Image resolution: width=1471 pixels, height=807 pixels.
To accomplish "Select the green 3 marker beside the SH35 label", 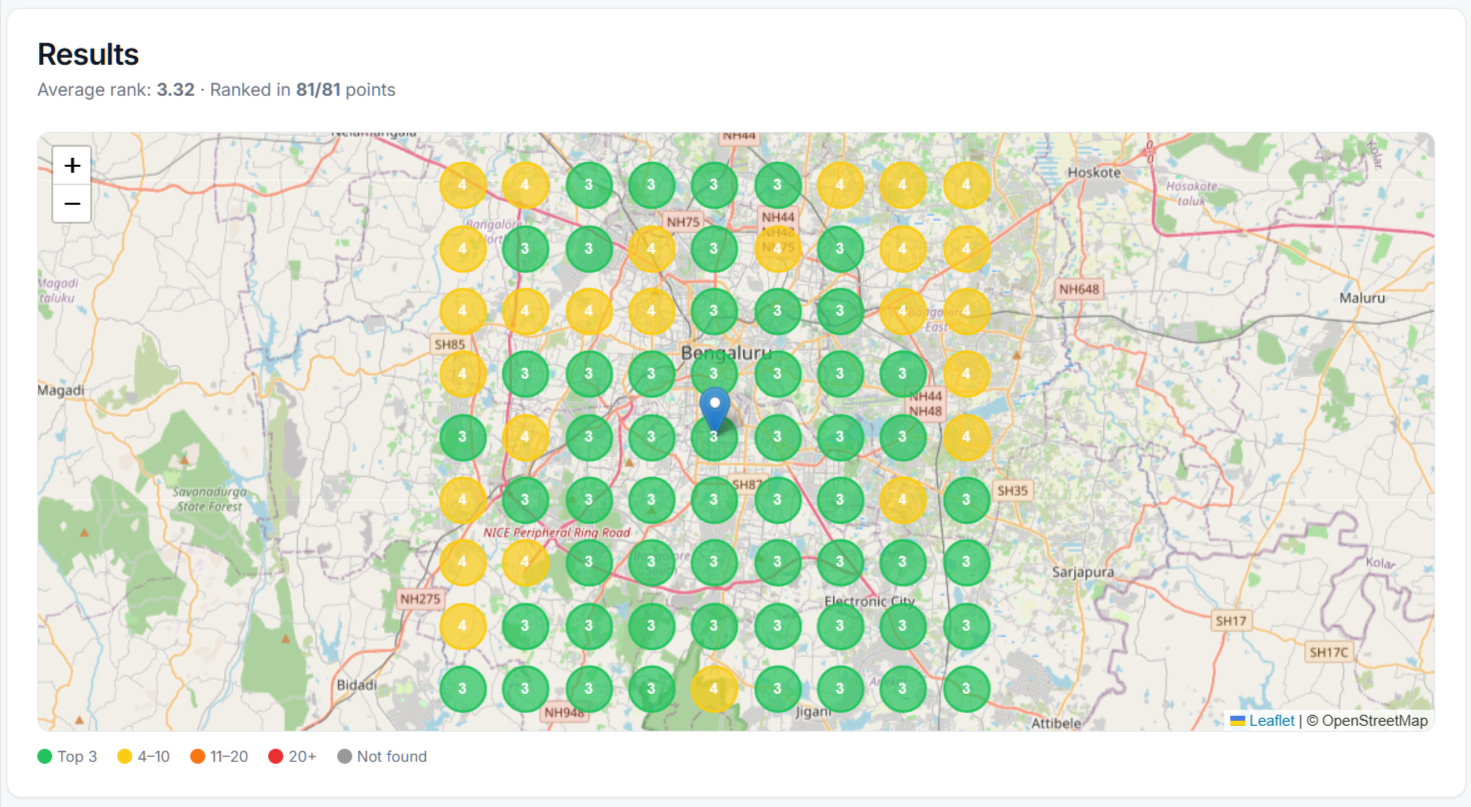I will coord(966,500).
